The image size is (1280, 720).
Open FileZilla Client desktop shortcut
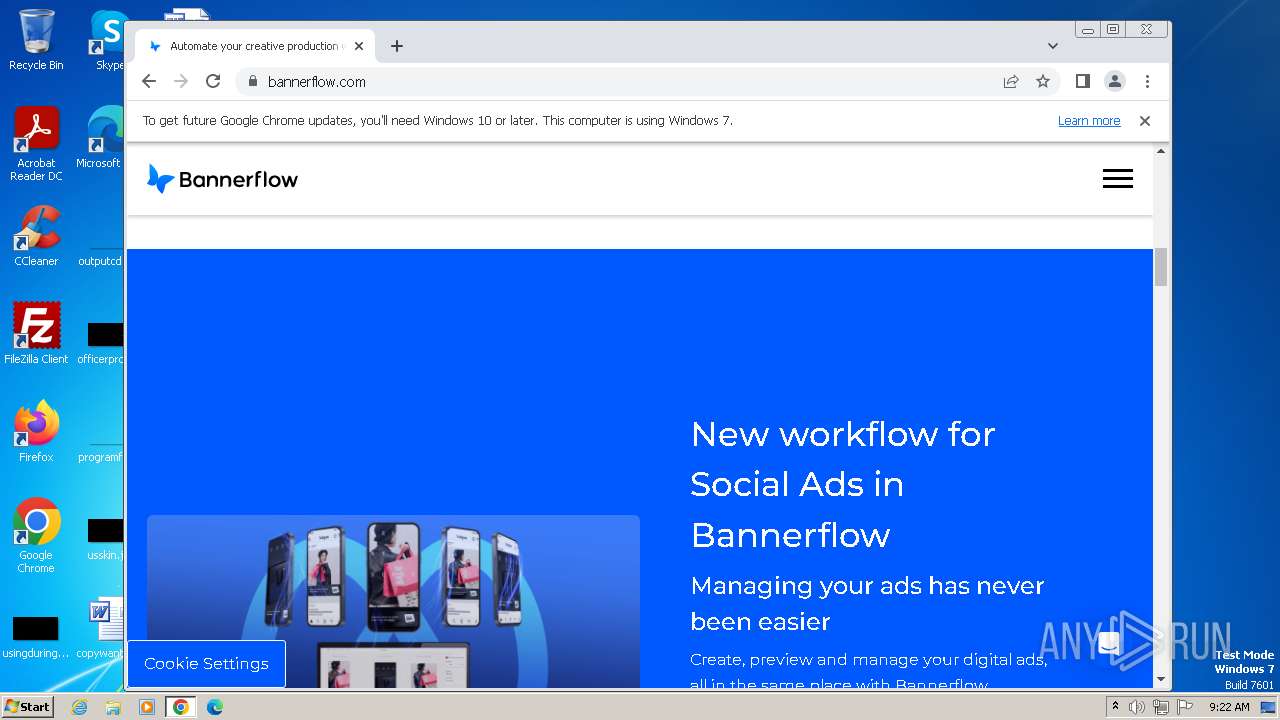pos(36,334)
